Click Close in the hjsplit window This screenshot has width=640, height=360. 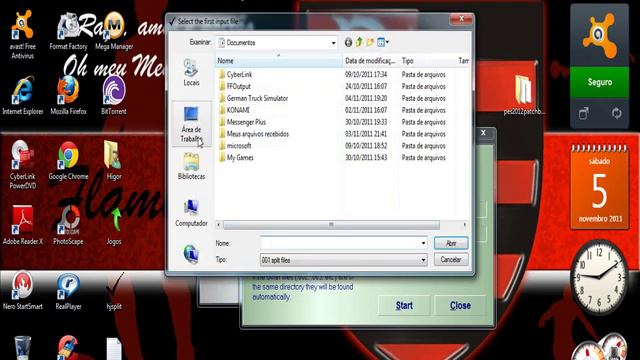tap(460, 305)
